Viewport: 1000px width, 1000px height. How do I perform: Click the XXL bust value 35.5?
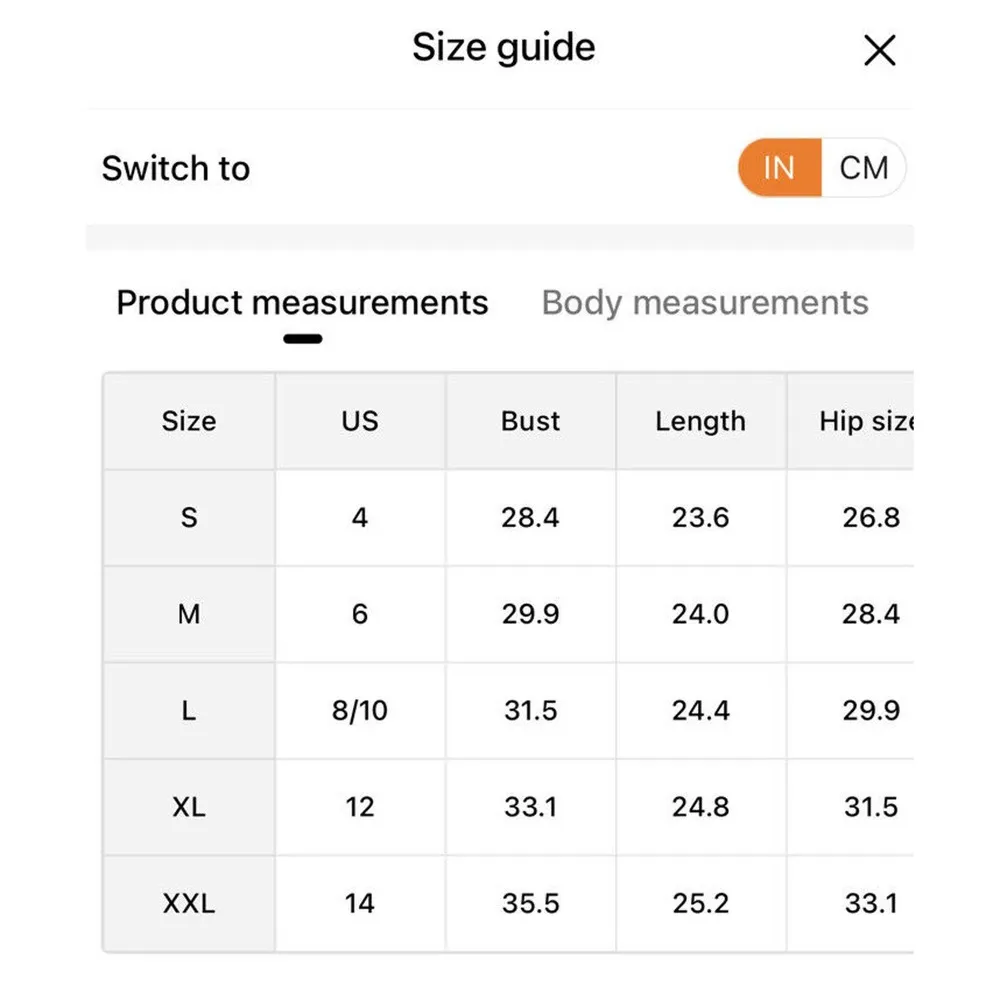click(530, 904)
